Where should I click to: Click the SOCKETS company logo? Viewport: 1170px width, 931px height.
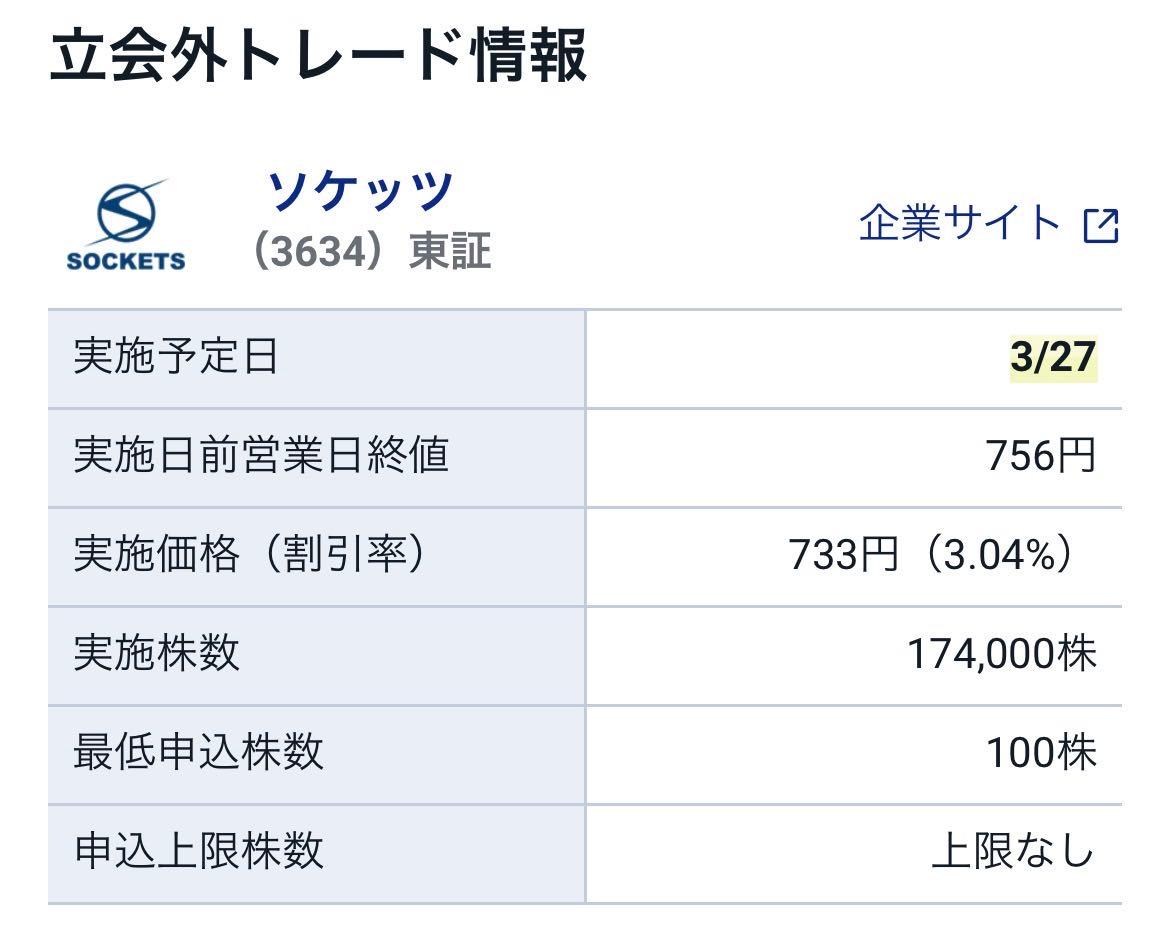126,222
